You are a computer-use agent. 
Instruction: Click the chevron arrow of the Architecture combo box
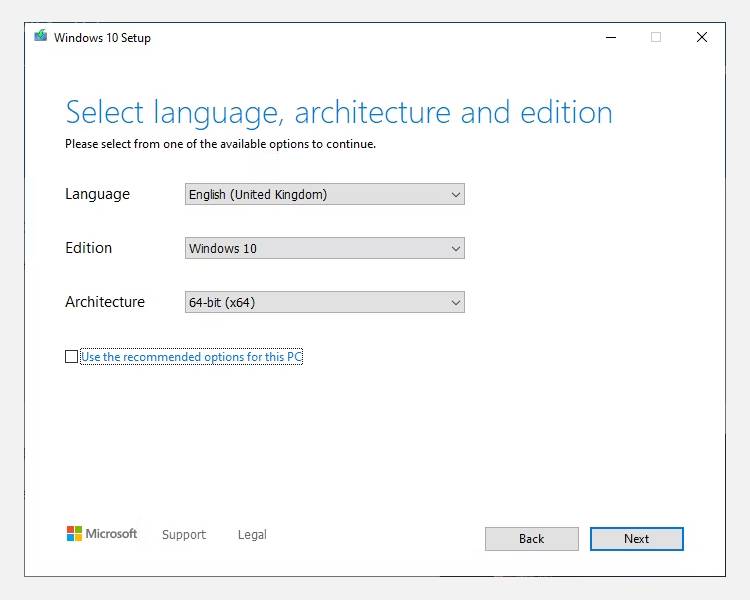456,302
